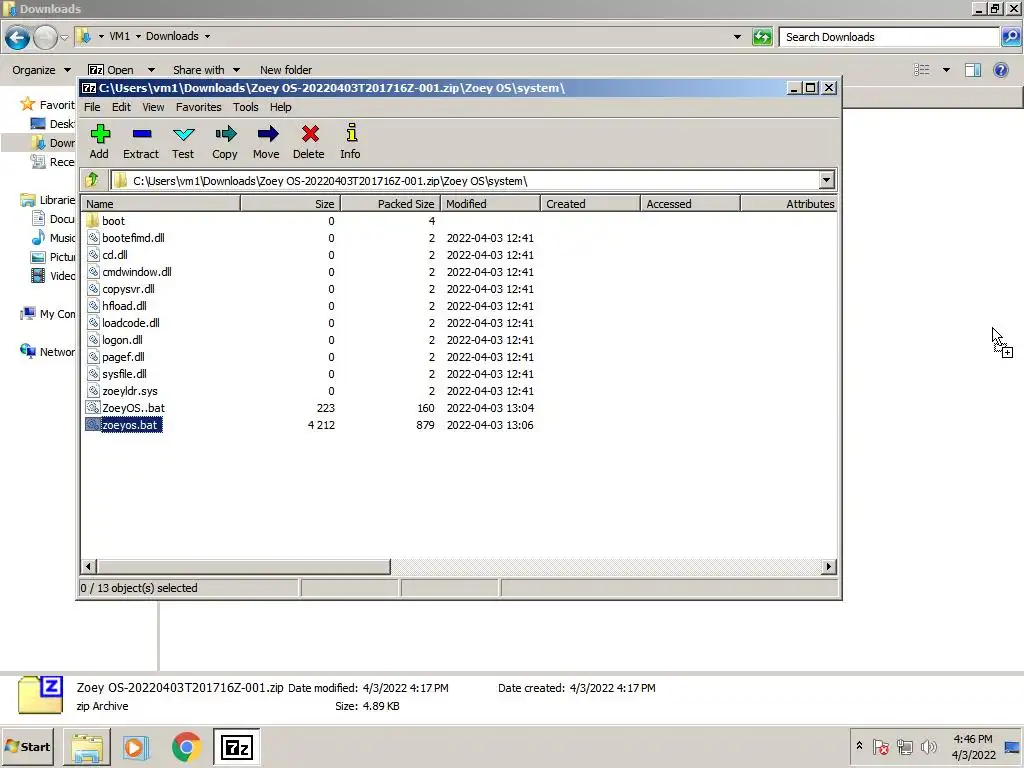Open Windows Explorer from taskbar
Viewport: 1024px width, 768px height.
click(87, 747)
